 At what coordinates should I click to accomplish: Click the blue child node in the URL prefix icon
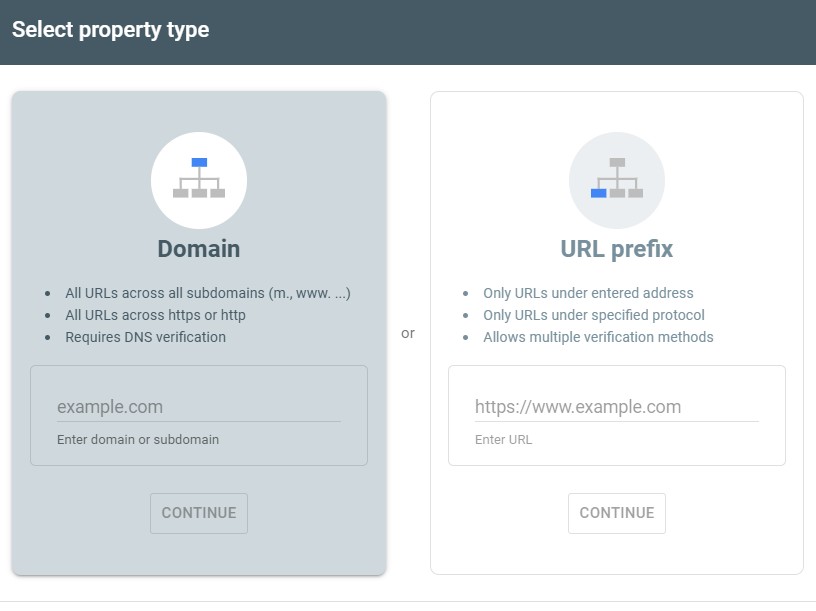600,192
